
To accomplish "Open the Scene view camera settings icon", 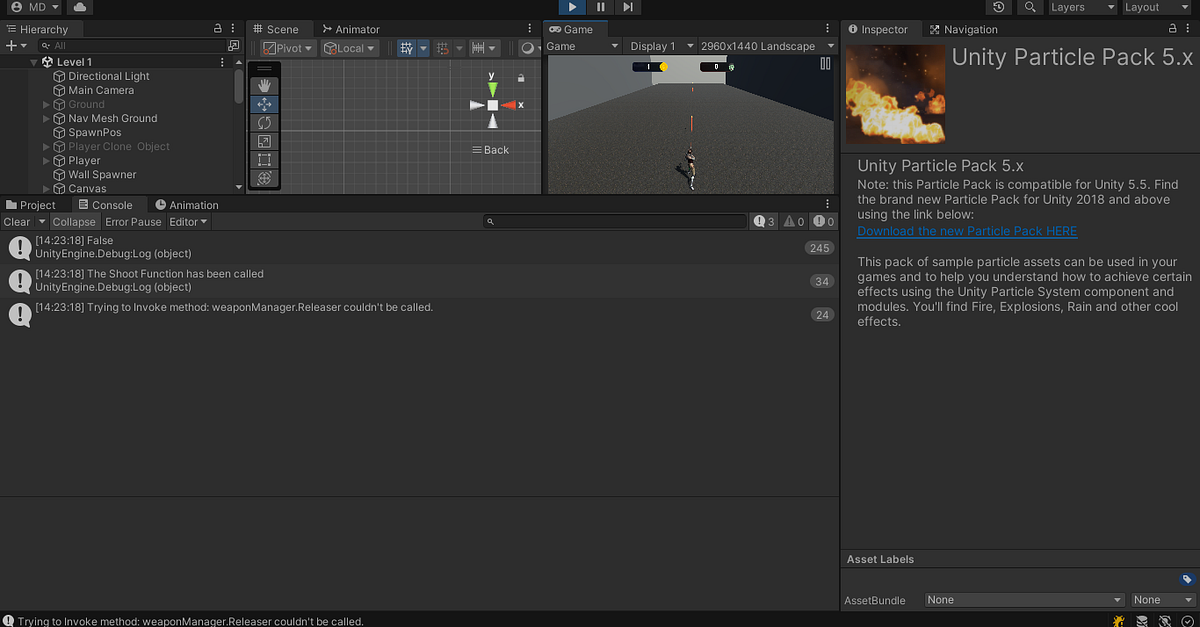I will (530, 47).
